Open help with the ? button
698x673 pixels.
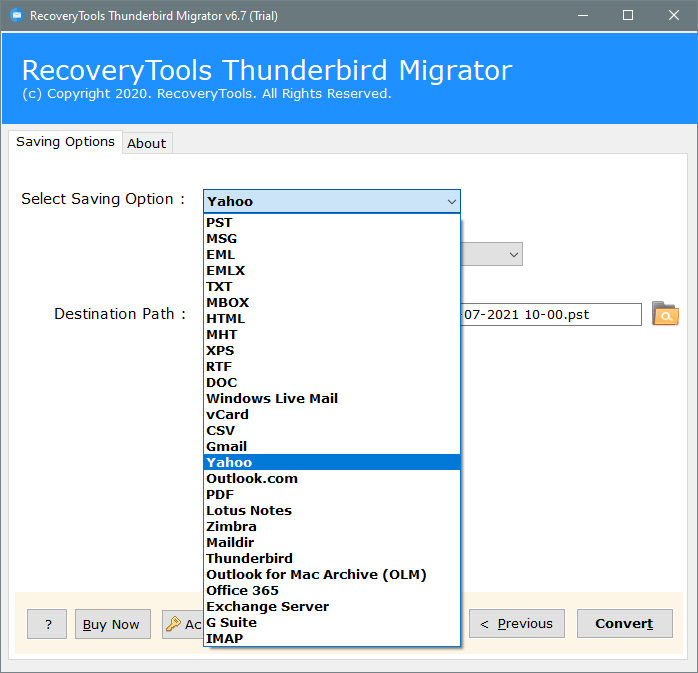click(x=47, y=624)
